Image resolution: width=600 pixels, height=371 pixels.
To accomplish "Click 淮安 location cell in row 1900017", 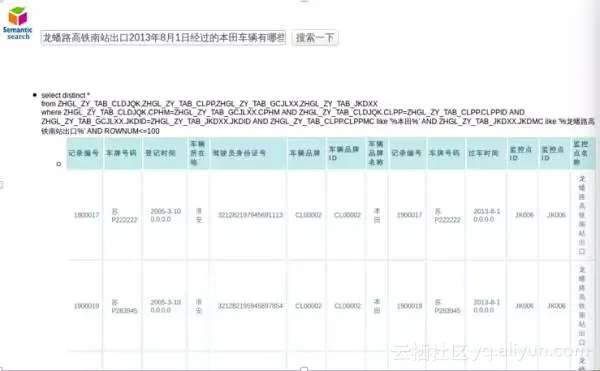I will coord(199,215).
